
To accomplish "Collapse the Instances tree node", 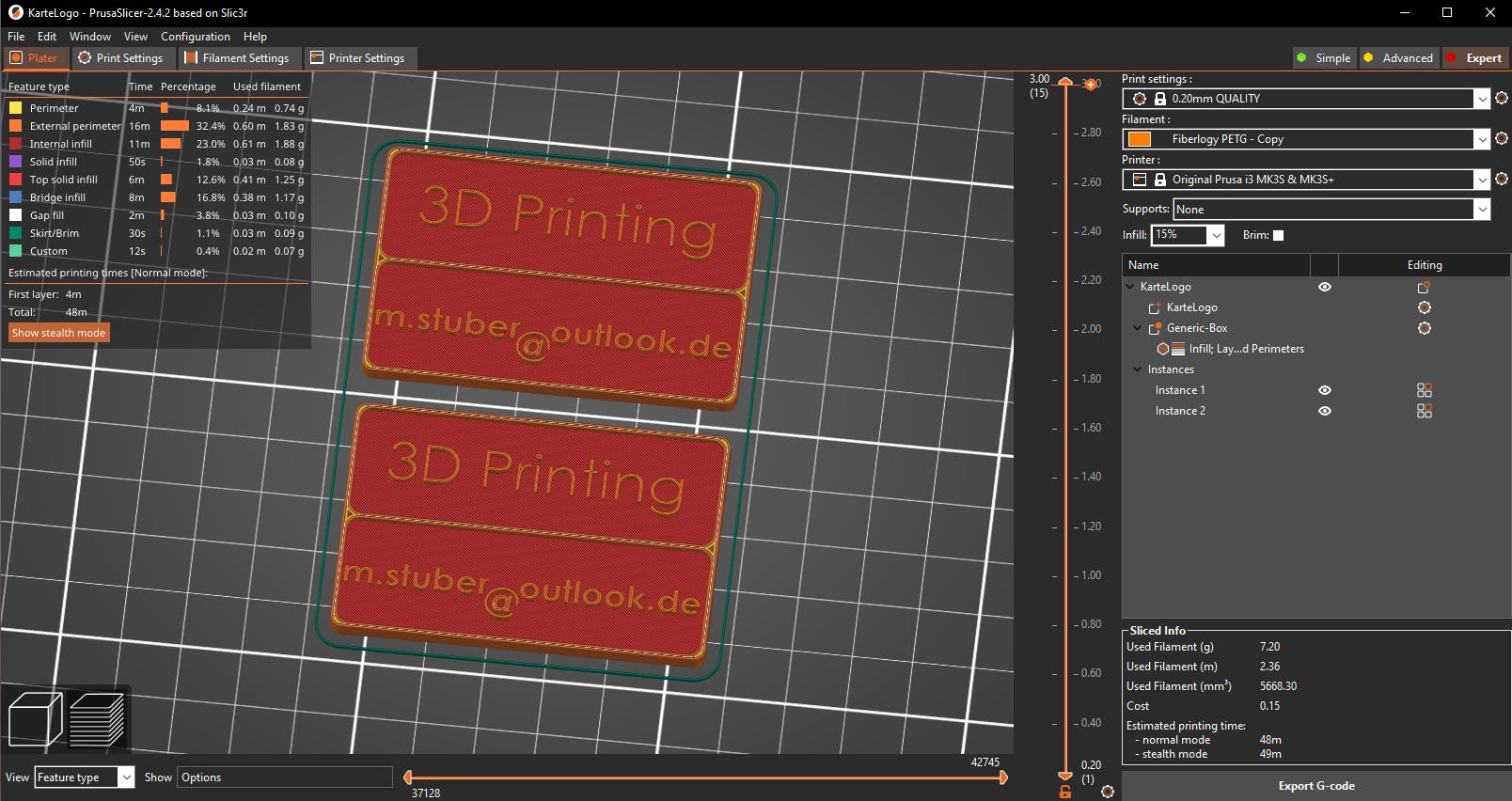I will (x=1138, y=369).
